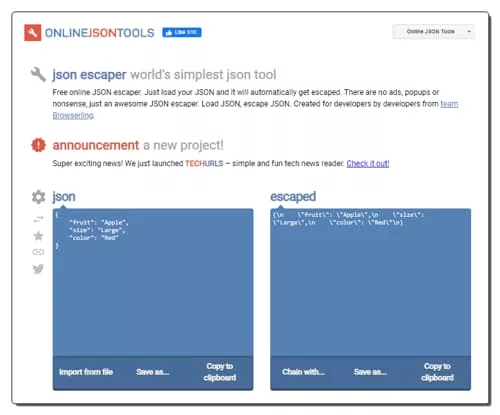500x415 pixels.
Task: Follow the Check it out! link
Action: tap(368, 163)
